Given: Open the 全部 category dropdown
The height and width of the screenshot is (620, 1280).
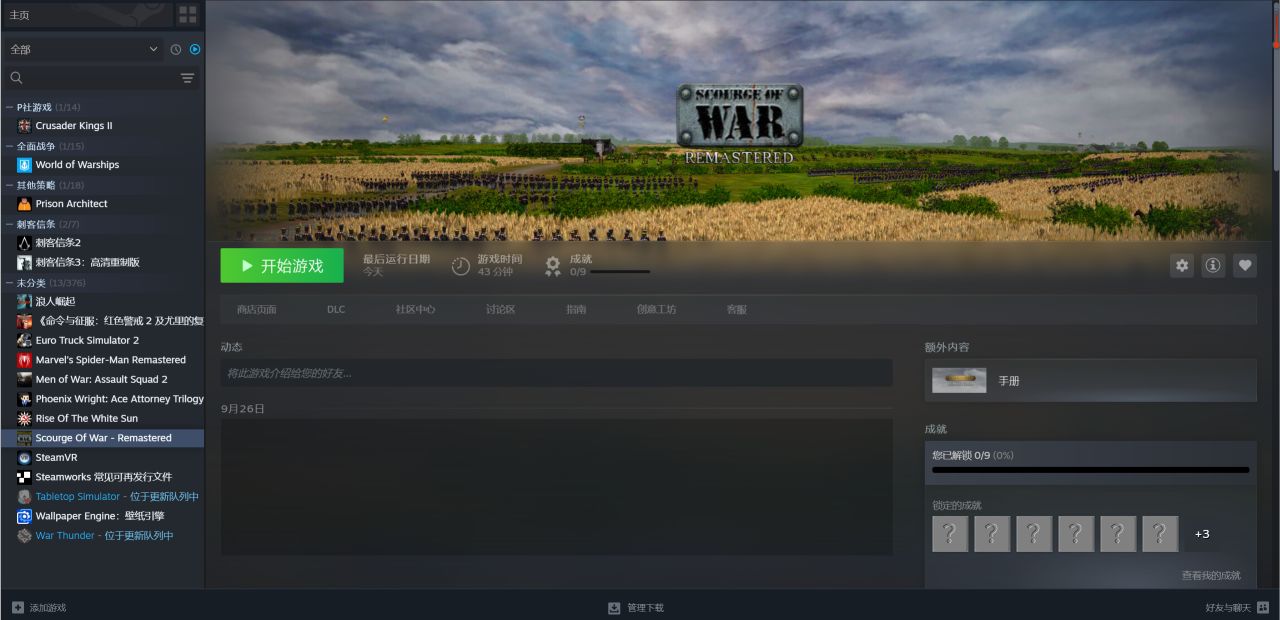Looking at the screenshot, I should 83,49.
